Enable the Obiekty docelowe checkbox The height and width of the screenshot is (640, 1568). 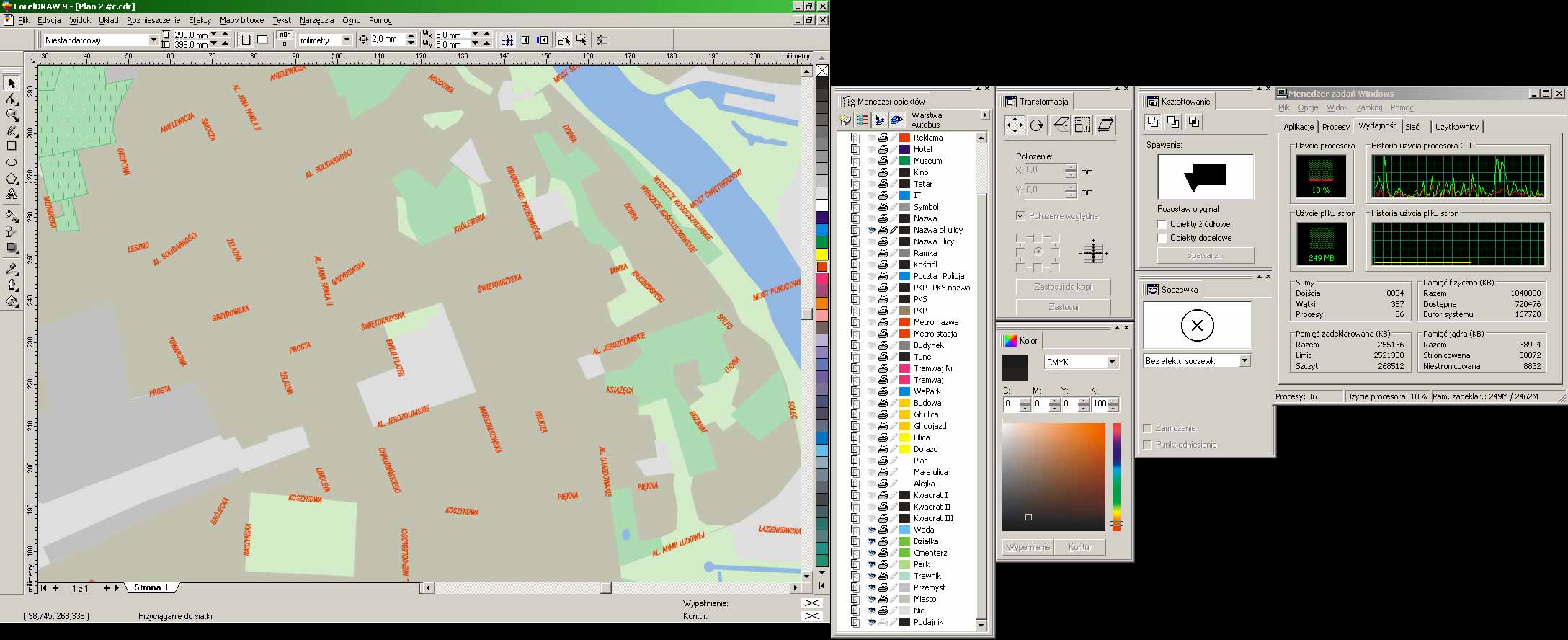[x=1162, y=238]
